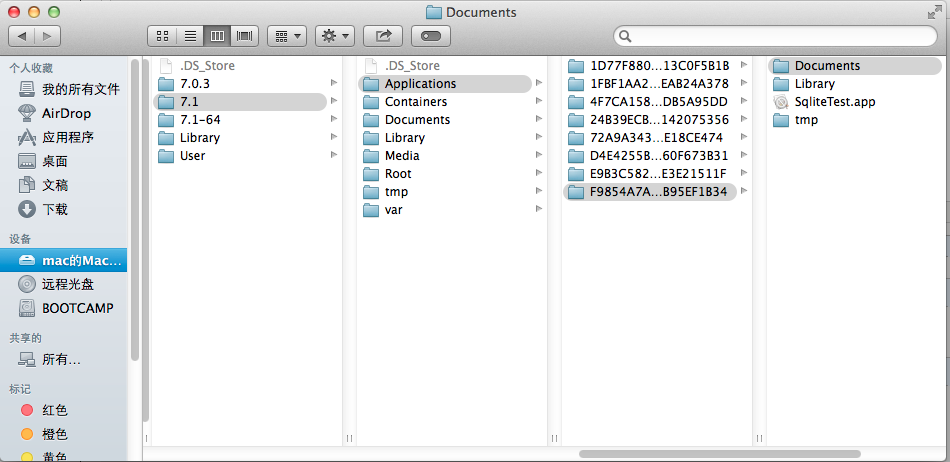Open AirDrop in sidebar

(x=64, y=113)
